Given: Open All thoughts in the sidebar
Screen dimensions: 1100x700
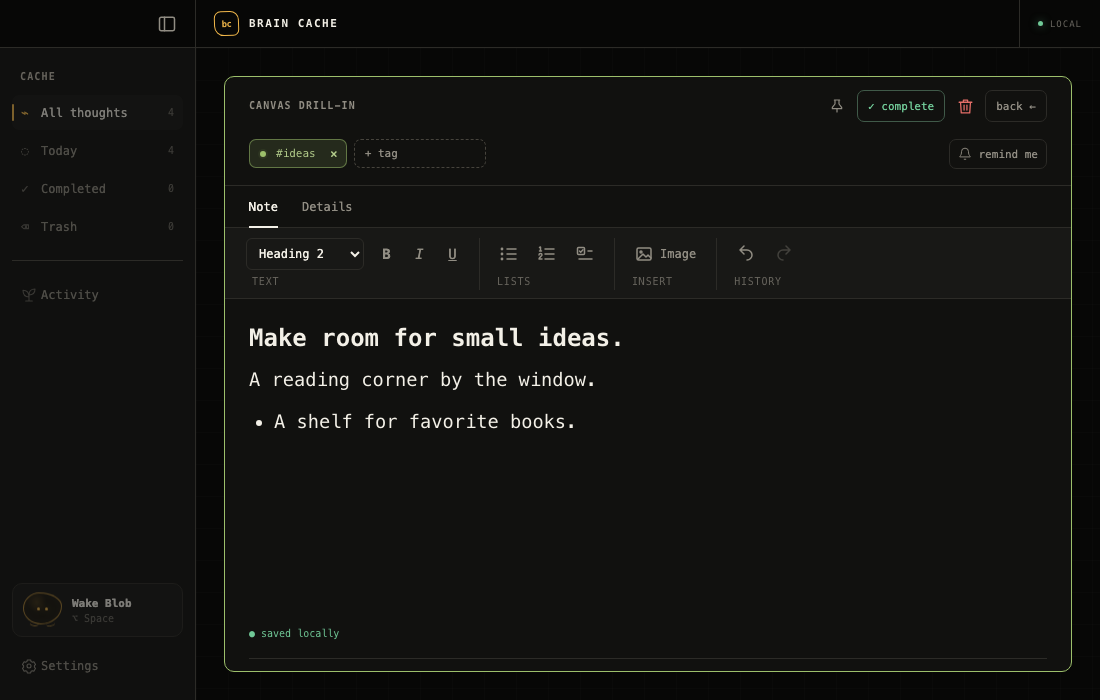Looking at the screenshot, I should [x=98, y=113].
